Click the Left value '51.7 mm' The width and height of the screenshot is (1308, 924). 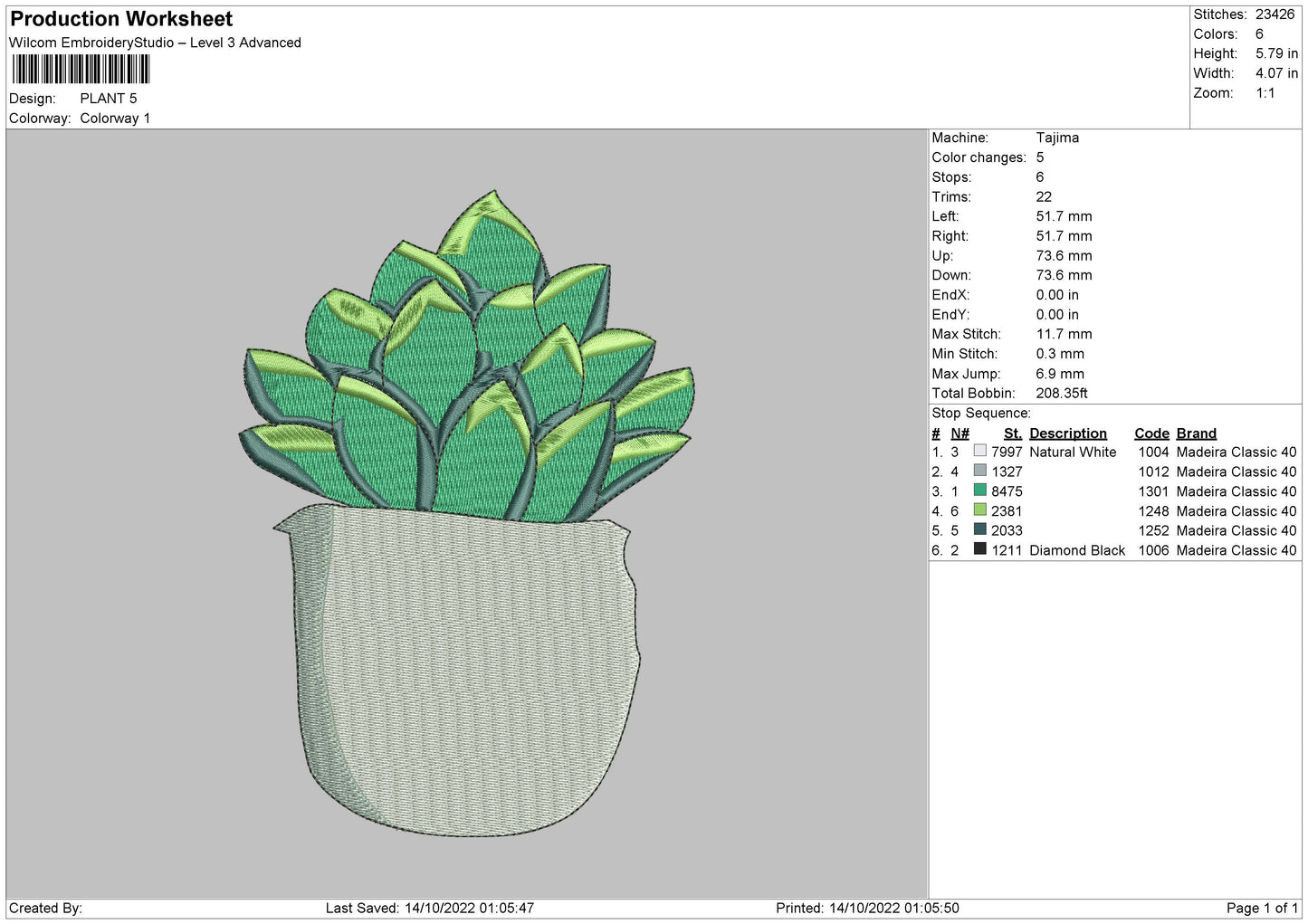coord(1065,217)
